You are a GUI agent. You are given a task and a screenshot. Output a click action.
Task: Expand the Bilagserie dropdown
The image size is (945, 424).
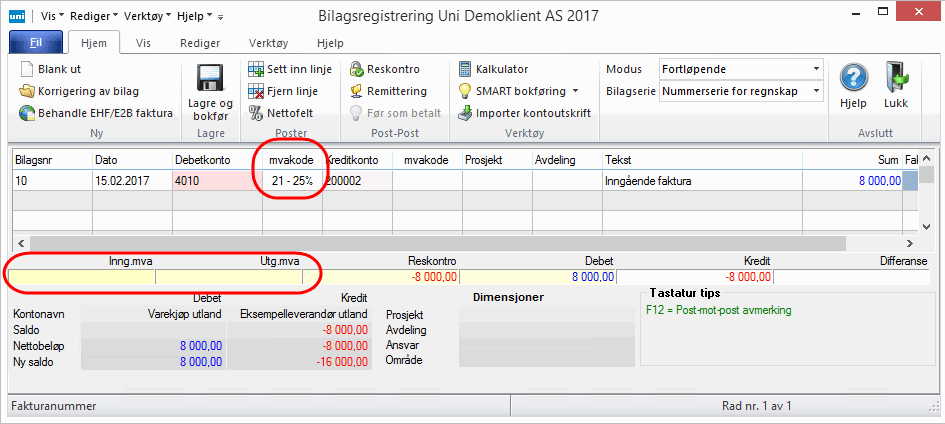(x=816, y=92)
